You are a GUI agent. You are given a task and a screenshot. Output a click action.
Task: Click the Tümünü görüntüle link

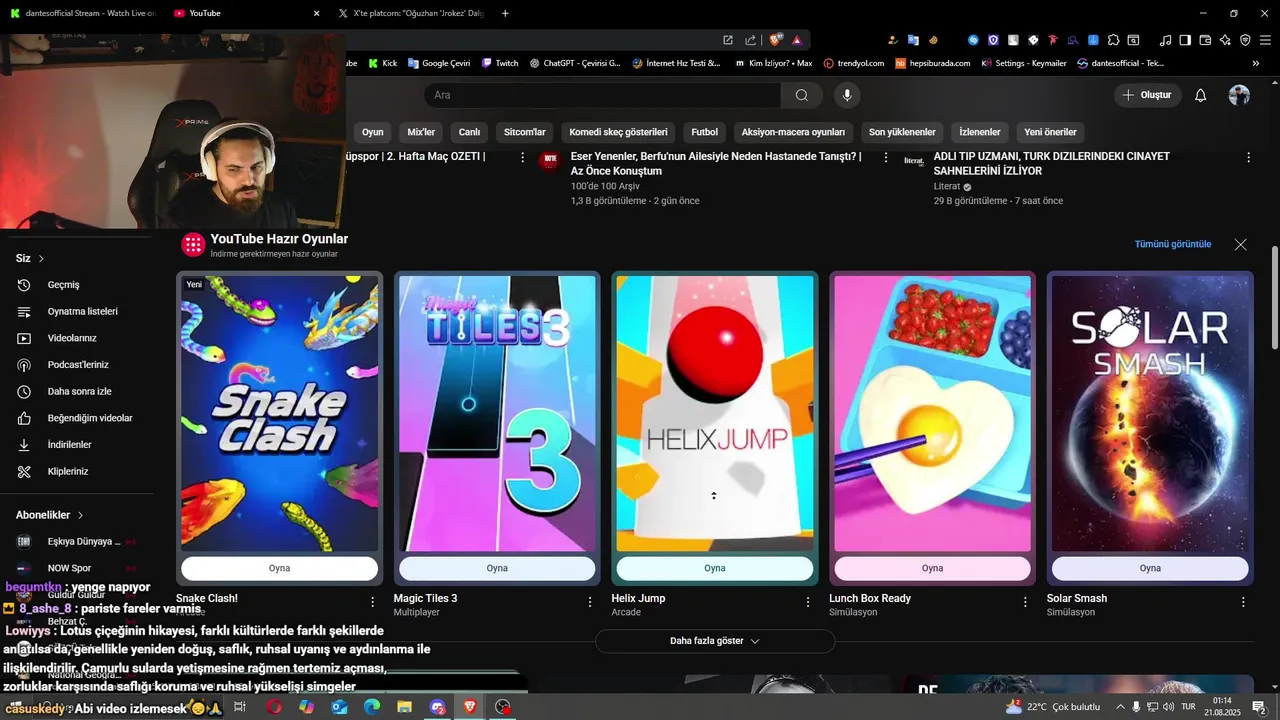1173,244
